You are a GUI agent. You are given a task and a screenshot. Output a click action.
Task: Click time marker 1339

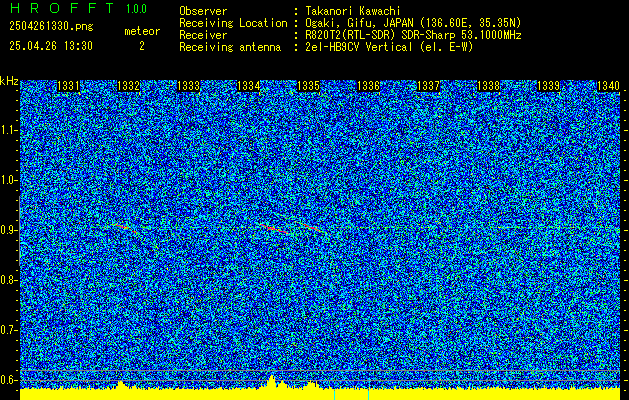pyautogui.click(x=549, y=86)
